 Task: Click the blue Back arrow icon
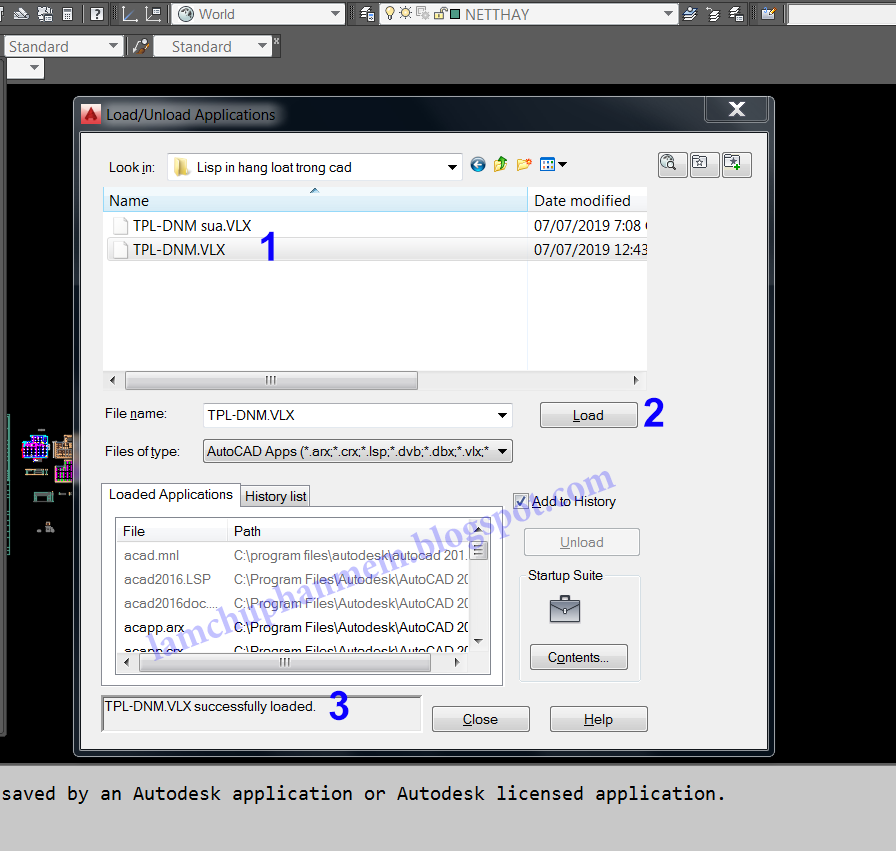(x=478, y=165)
